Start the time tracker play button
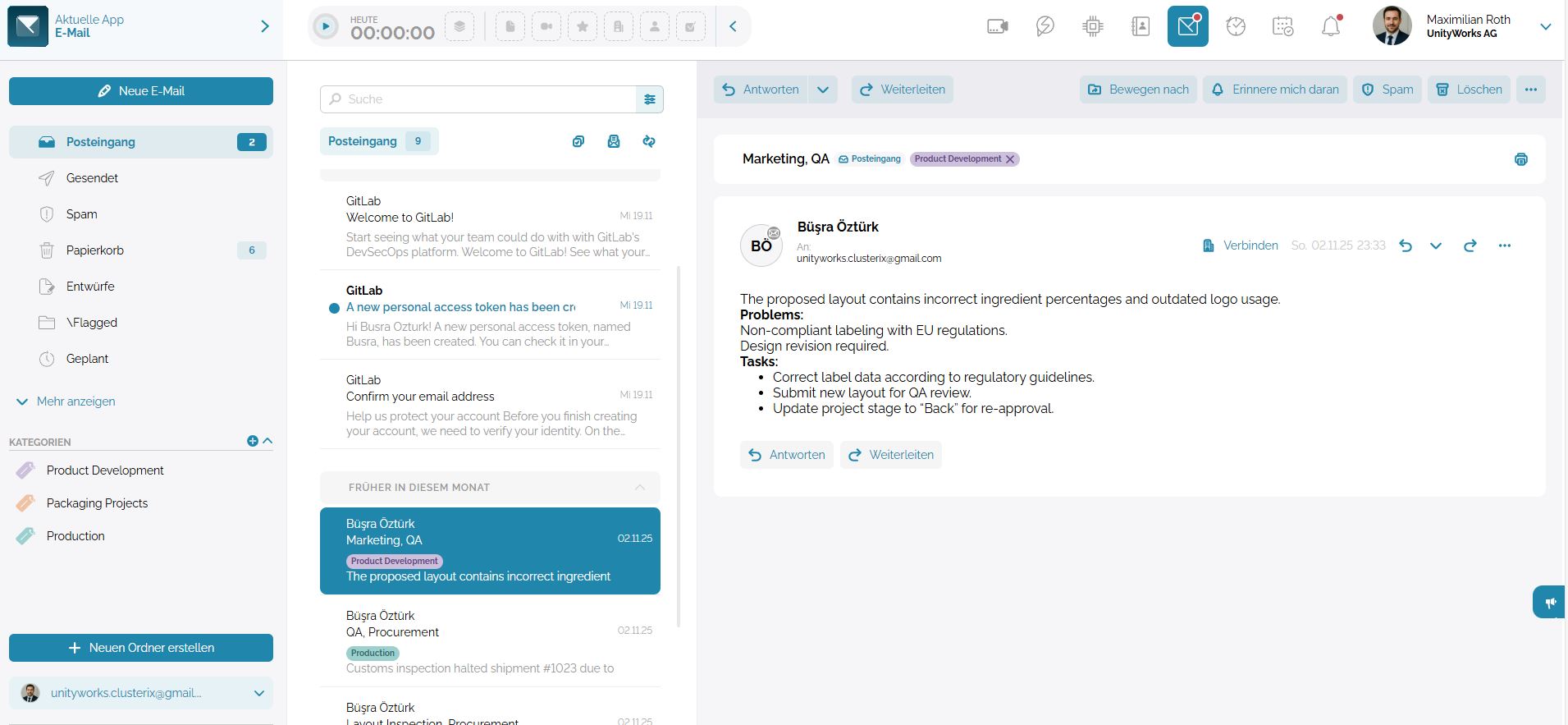The width and height of the screenshot is (1568, 725). coord(326,26)
